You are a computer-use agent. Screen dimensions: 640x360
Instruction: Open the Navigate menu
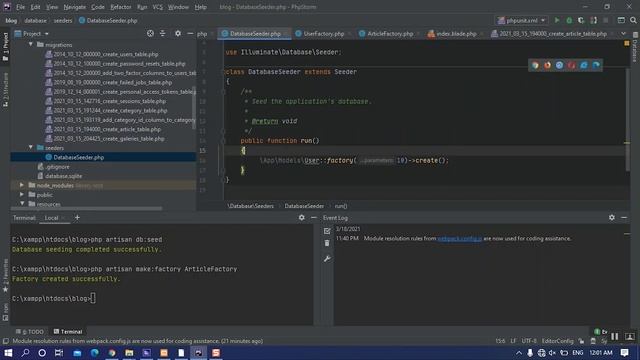pos(75,7)
